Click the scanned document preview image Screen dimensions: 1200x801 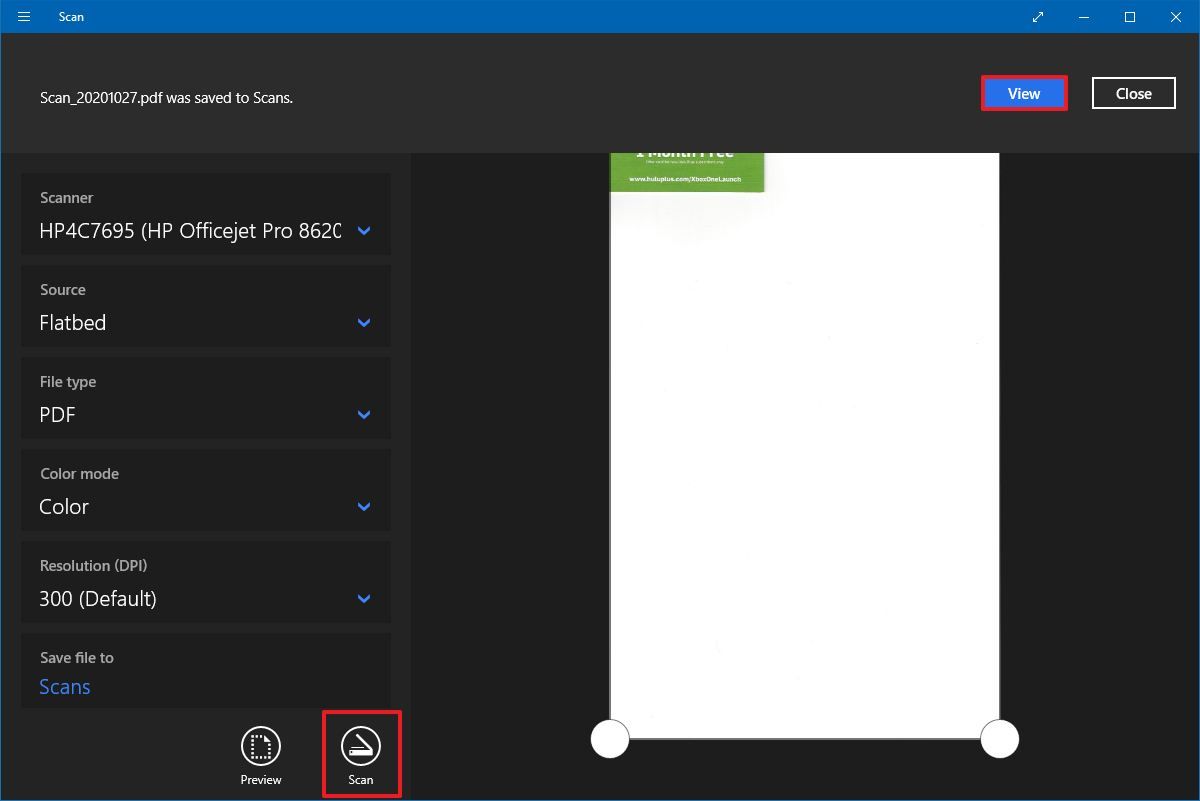[805, 440]
